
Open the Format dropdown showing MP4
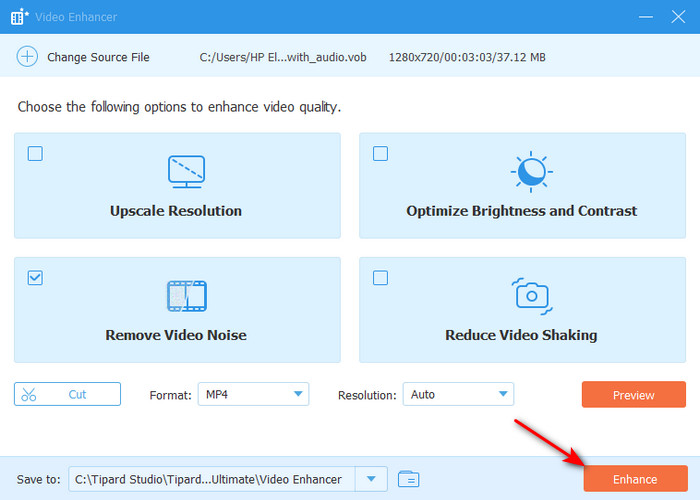[253, 395]
